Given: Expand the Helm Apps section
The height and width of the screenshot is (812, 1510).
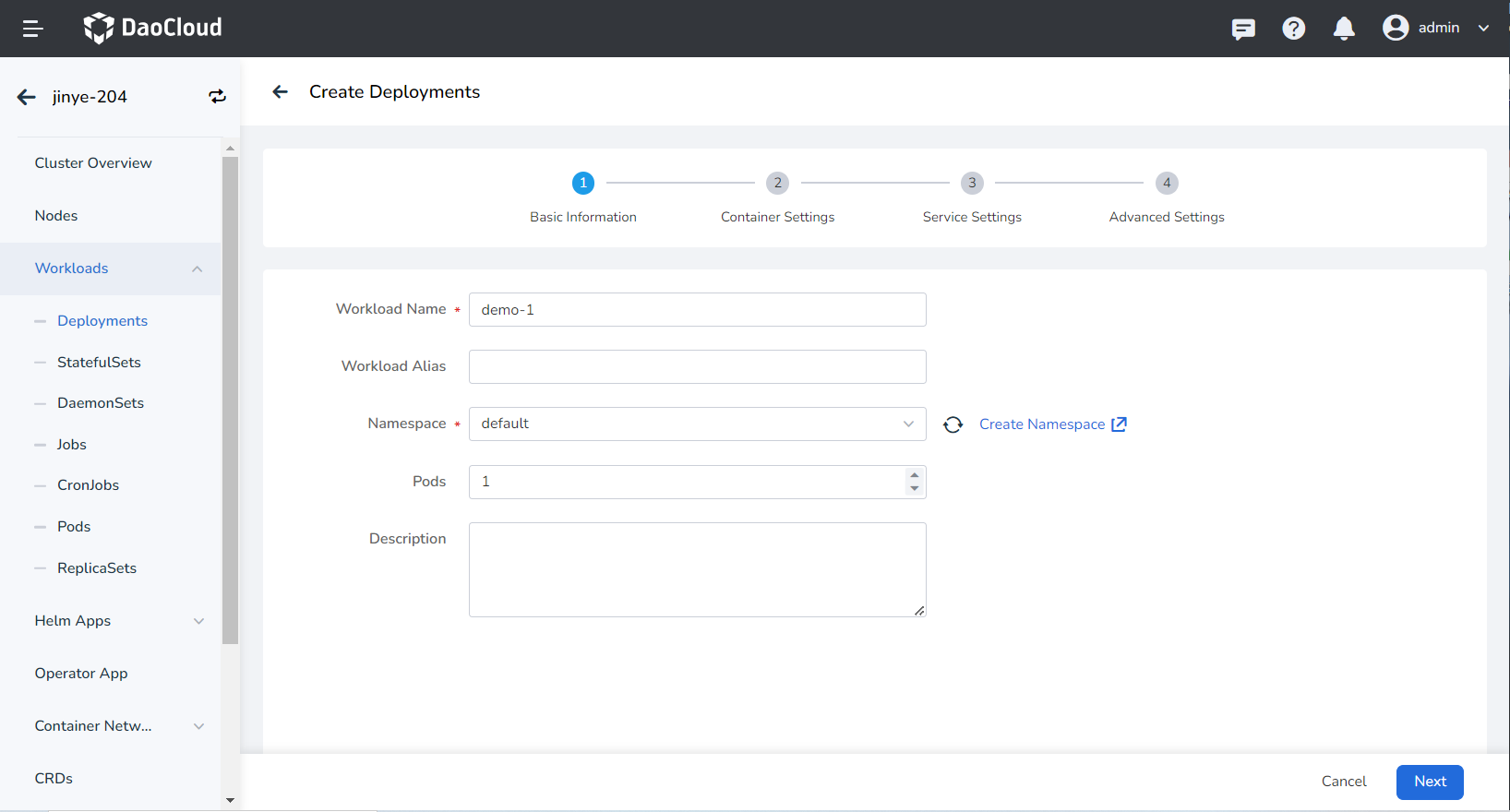Looking at the screenshot, I should [x=198, y=621].
